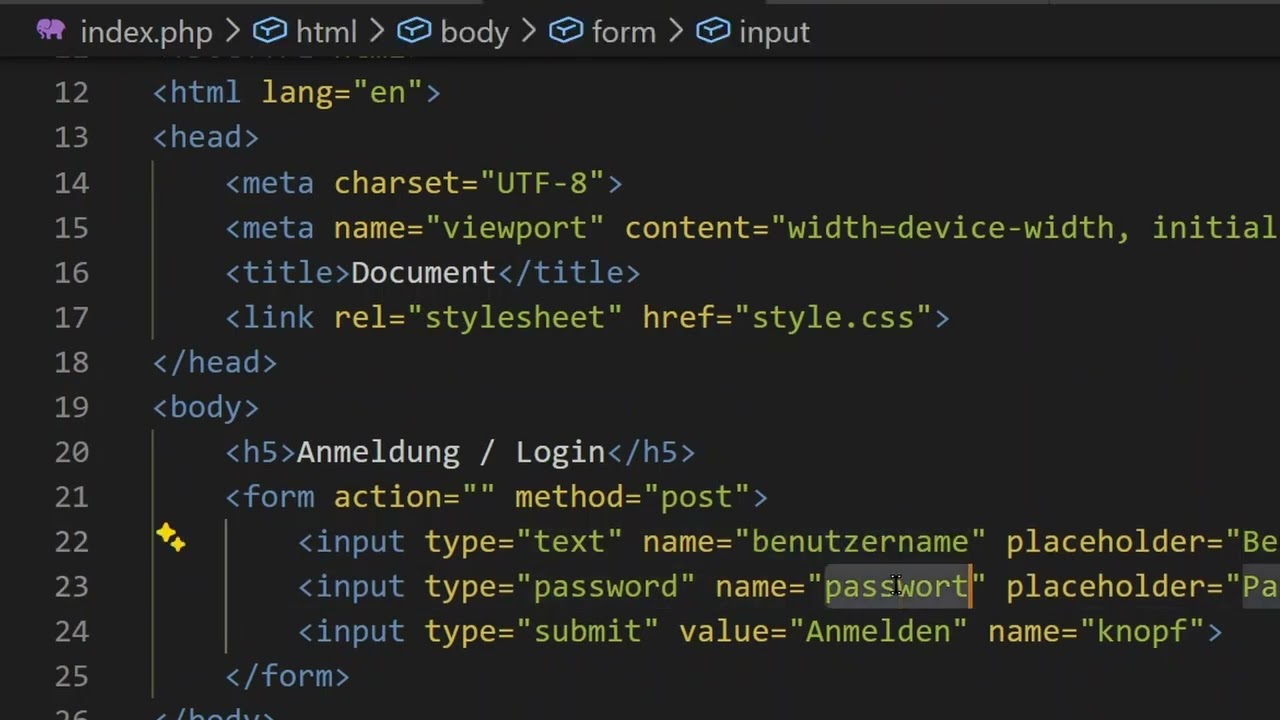The height and width of the screenshot is (720, 1280).
Task: Click line number 15 in gutter
Action: pos(71,228)
